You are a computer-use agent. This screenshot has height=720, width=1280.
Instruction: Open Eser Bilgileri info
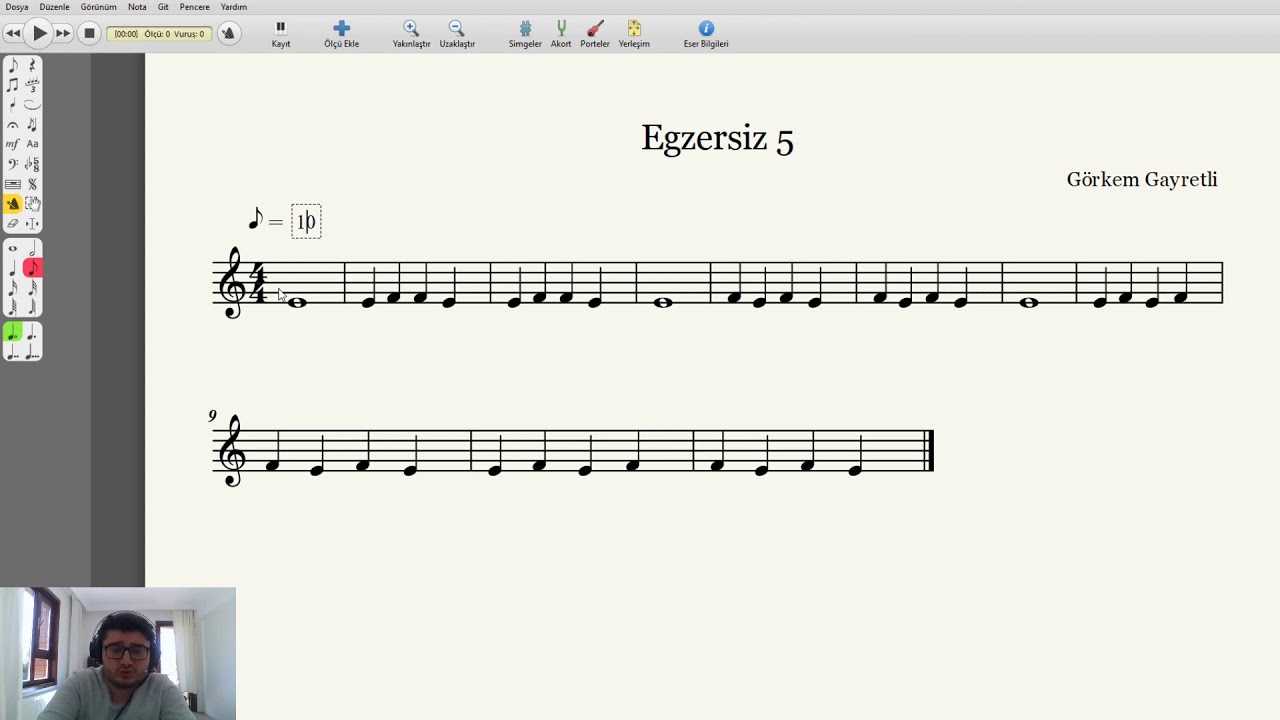pos(706,34)
